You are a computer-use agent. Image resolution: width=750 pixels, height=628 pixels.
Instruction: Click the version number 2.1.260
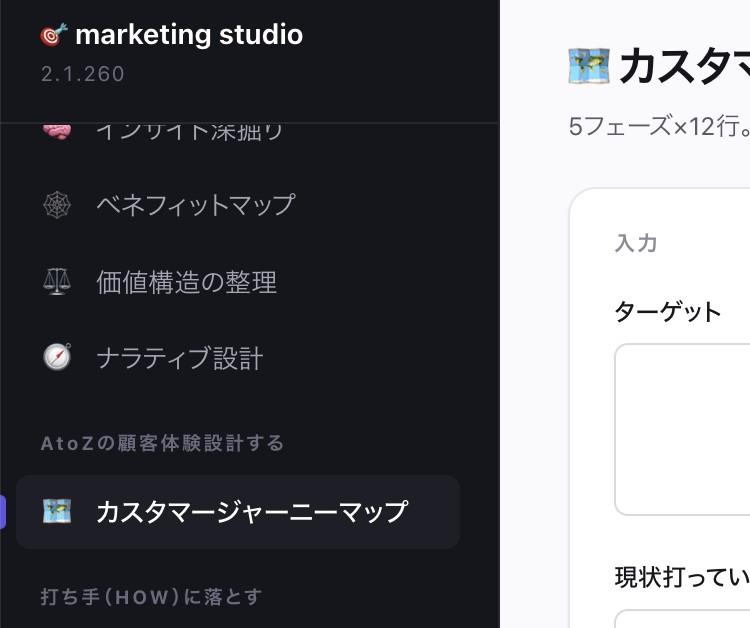83,74
